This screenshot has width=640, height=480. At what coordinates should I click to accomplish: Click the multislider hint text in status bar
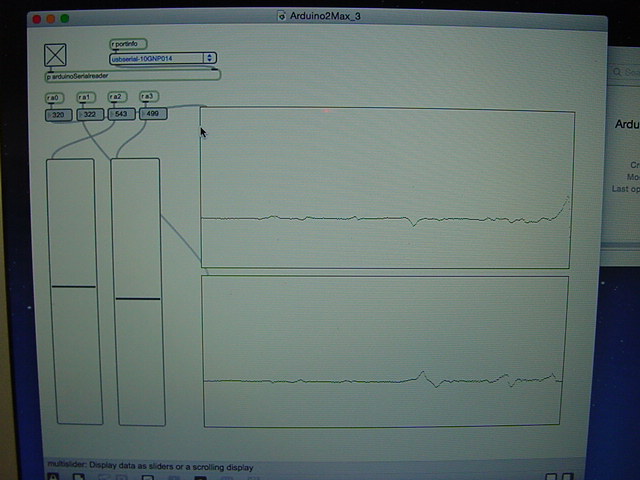point(150,466)
